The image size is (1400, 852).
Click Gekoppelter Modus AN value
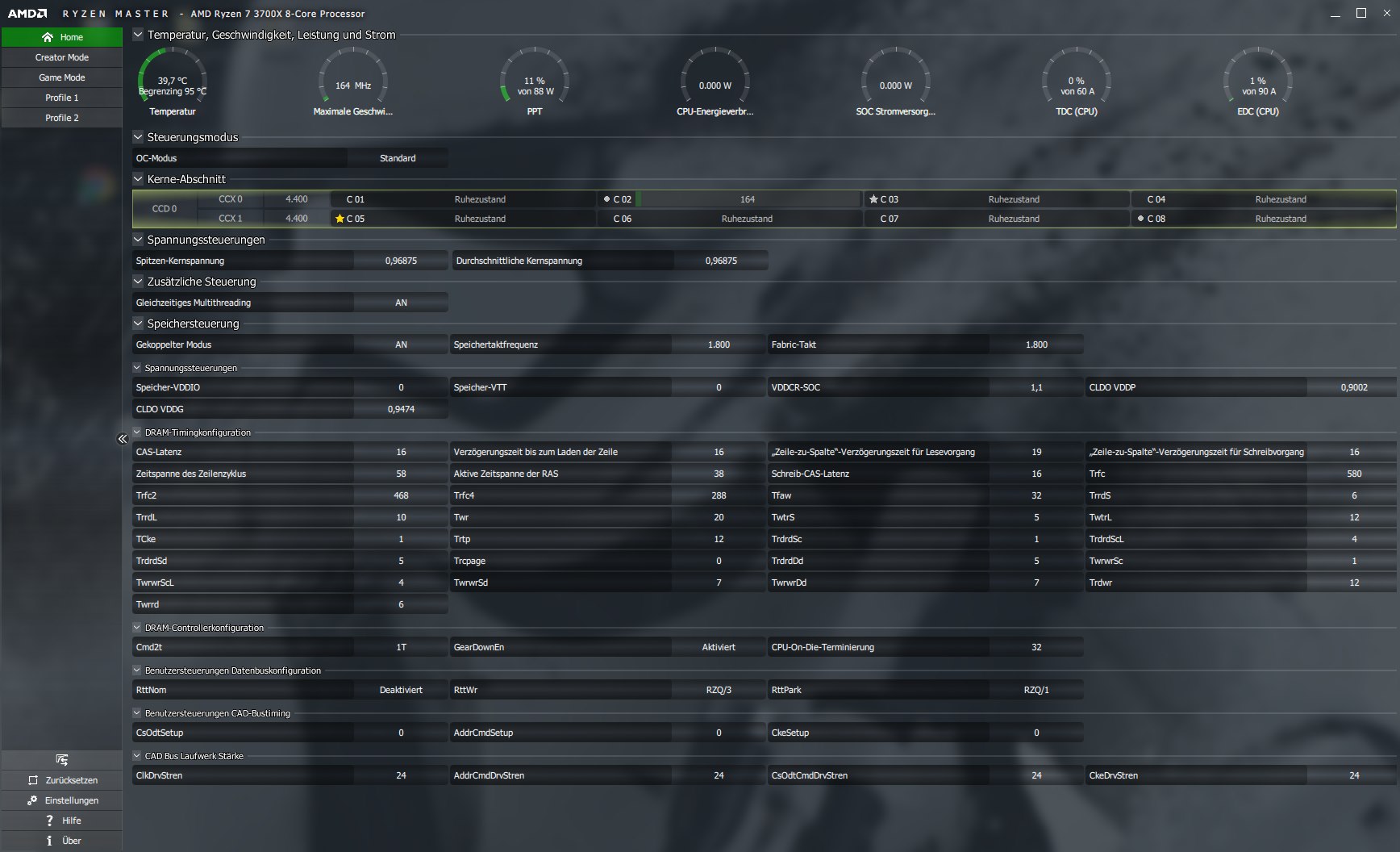tap(401, 345)
